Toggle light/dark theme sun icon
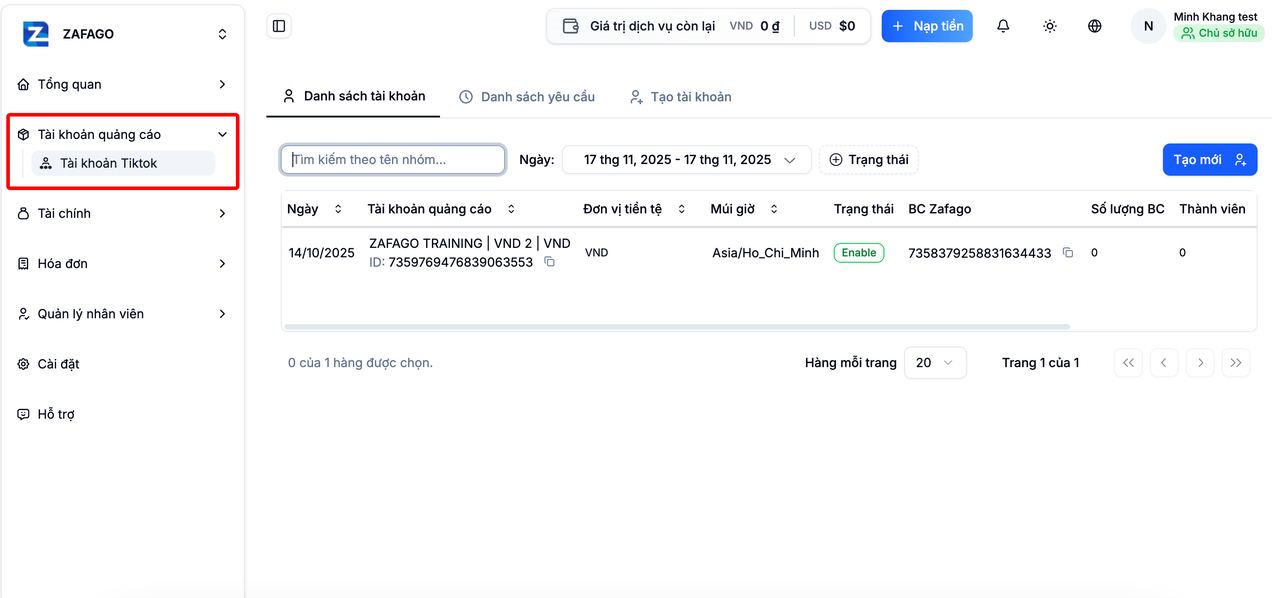 coord(1049,26)
